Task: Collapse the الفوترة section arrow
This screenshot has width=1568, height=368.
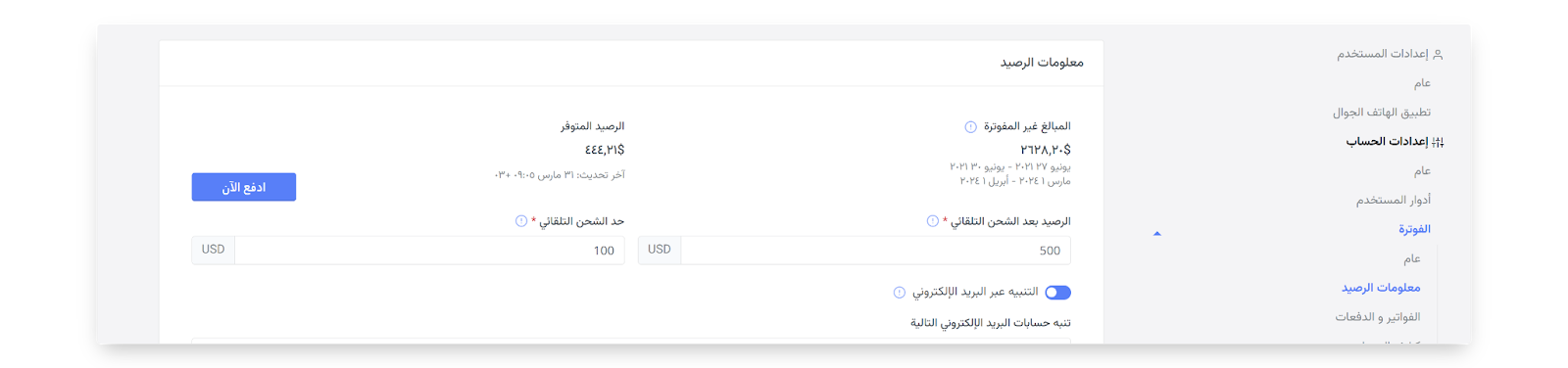Action: [1157, 234]
